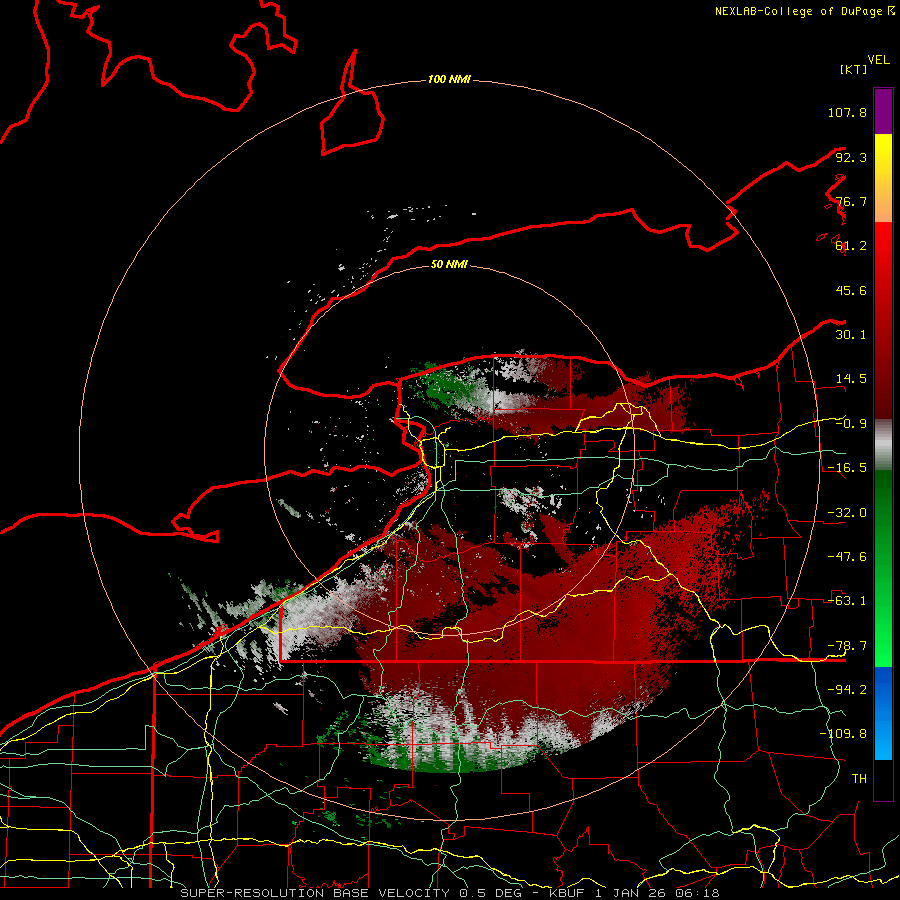Click the -32.0 velocity scale value
The image size is (900, 900).
pos(847,513)
